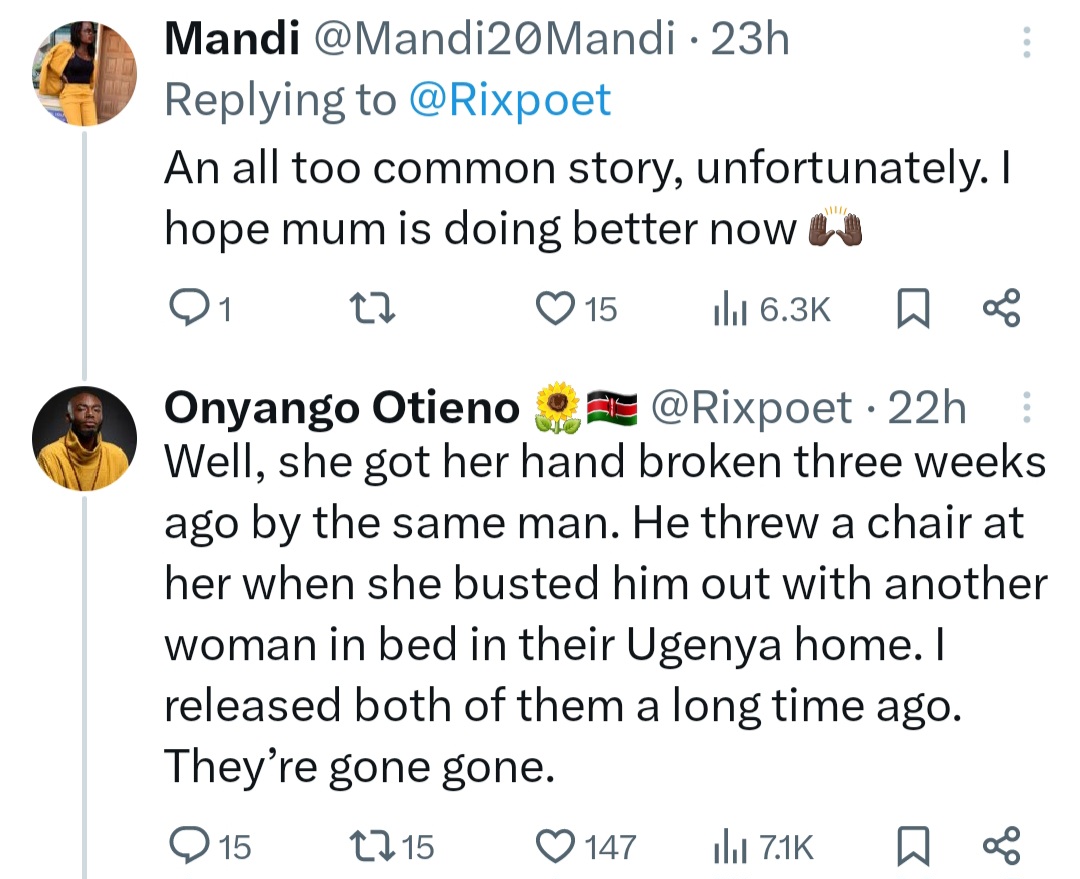Image resolution: width=1080 pixels, height=879 pixels.
Task: Retweet Onyango Otieno's tweet
Action: point(375,848)
